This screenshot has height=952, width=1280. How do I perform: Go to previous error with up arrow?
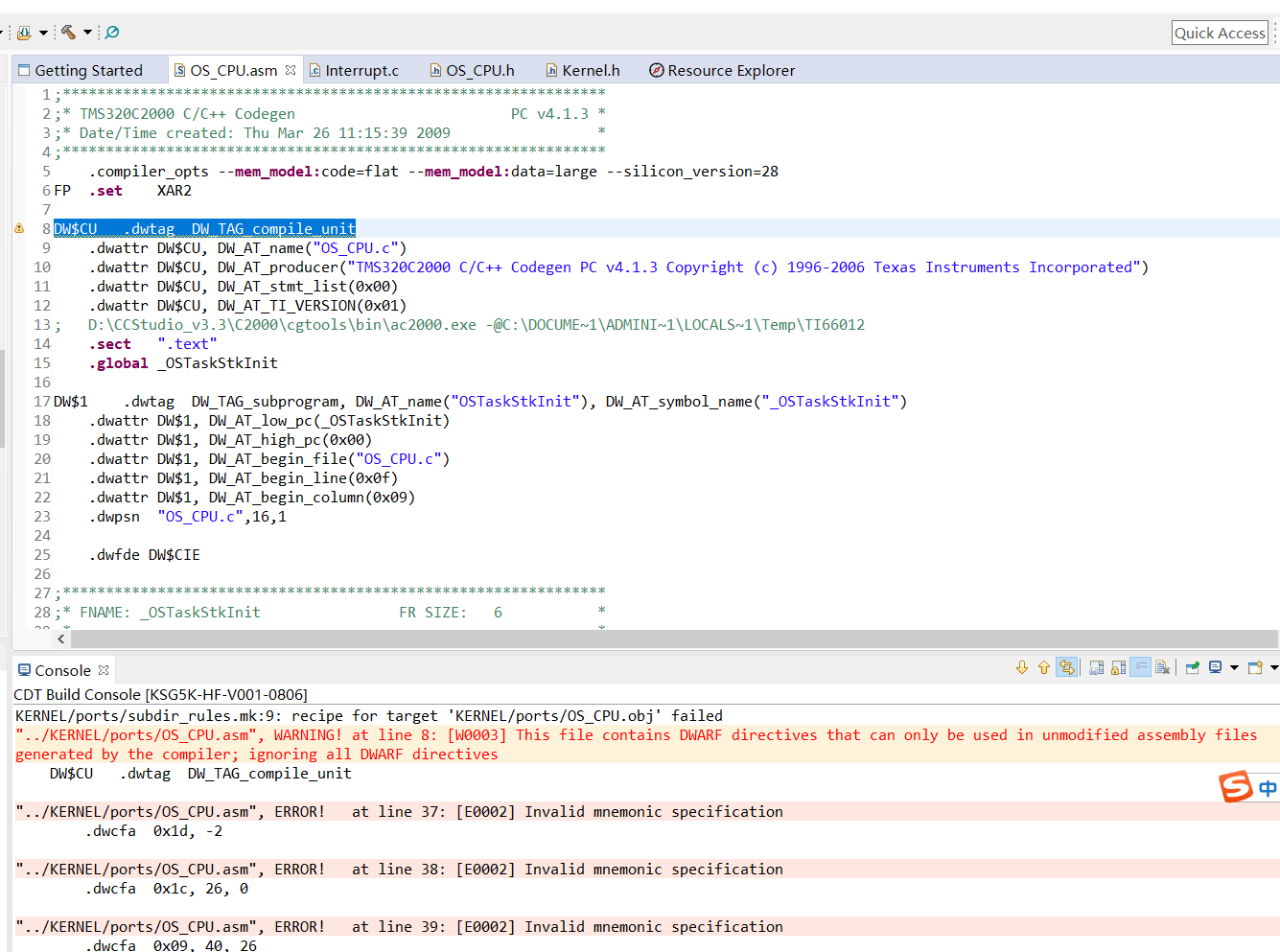[1044, 668]
